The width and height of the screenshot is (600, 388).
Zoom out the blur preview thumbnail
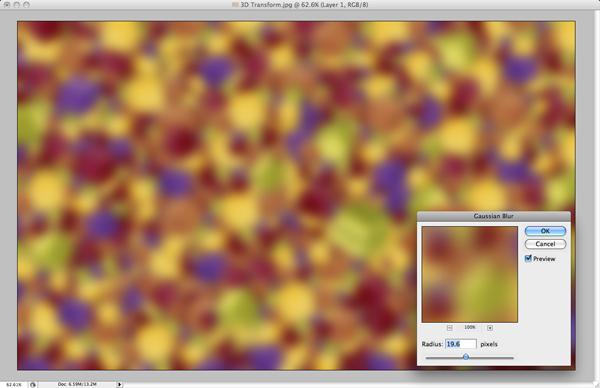(x=450, y=328)
